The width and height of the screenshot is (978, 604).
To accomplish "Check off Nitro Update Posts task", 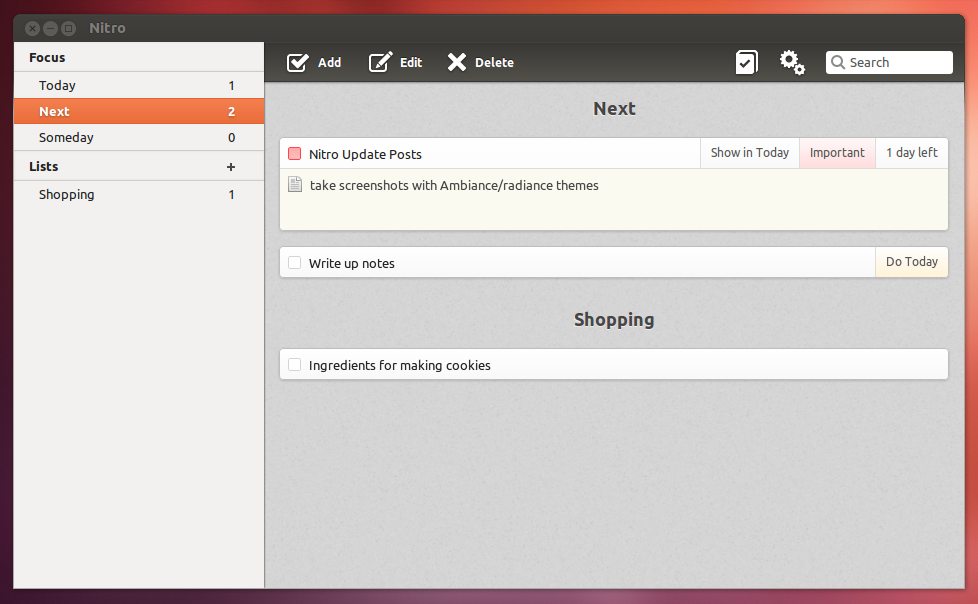I will [294, 153].
